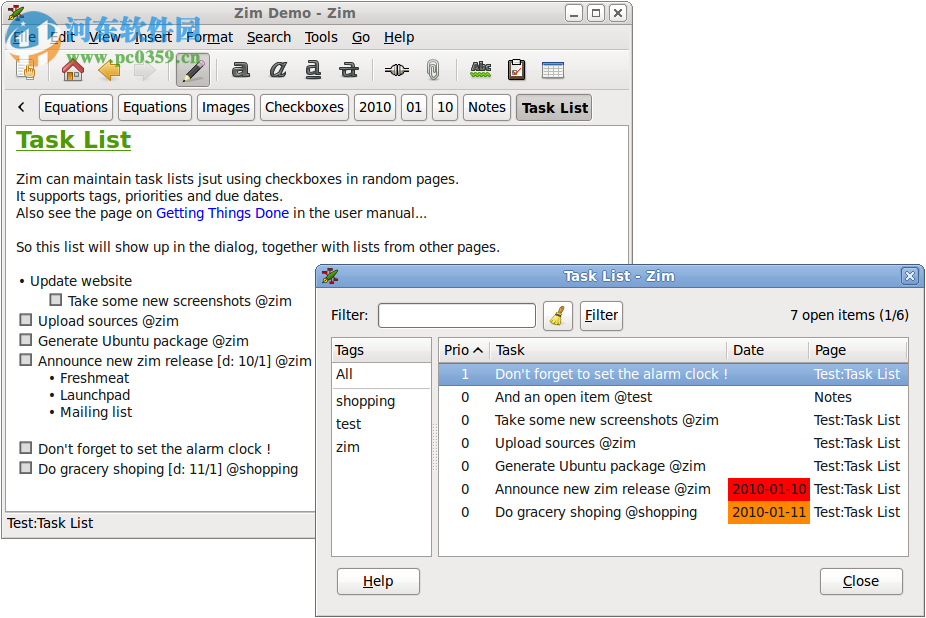Click the Task List page heading
926x618 pixels.
point(73,140)
